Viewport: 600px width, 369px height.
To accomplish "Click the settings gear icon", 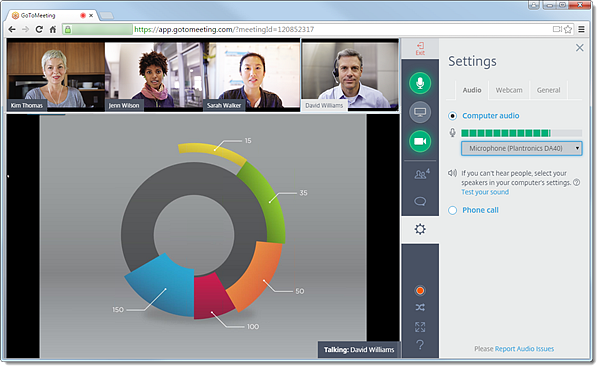I will point(420,229).
